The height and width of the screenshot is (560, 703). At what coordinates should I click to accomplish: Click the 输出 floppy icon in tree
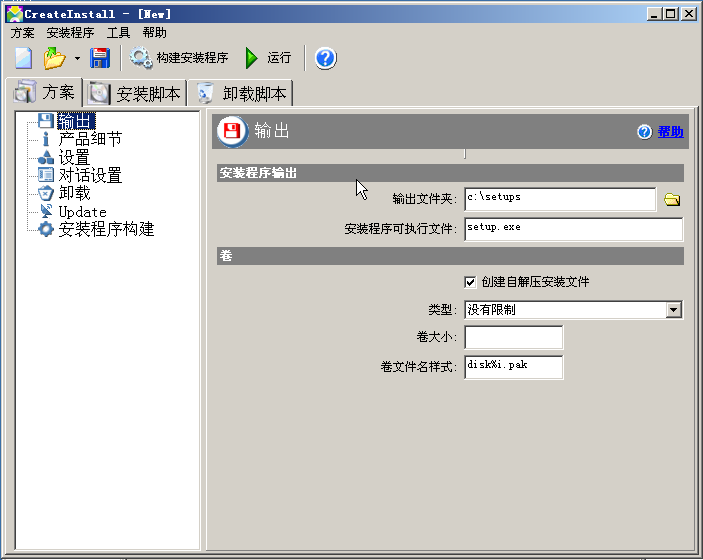[x=46, y=121]
